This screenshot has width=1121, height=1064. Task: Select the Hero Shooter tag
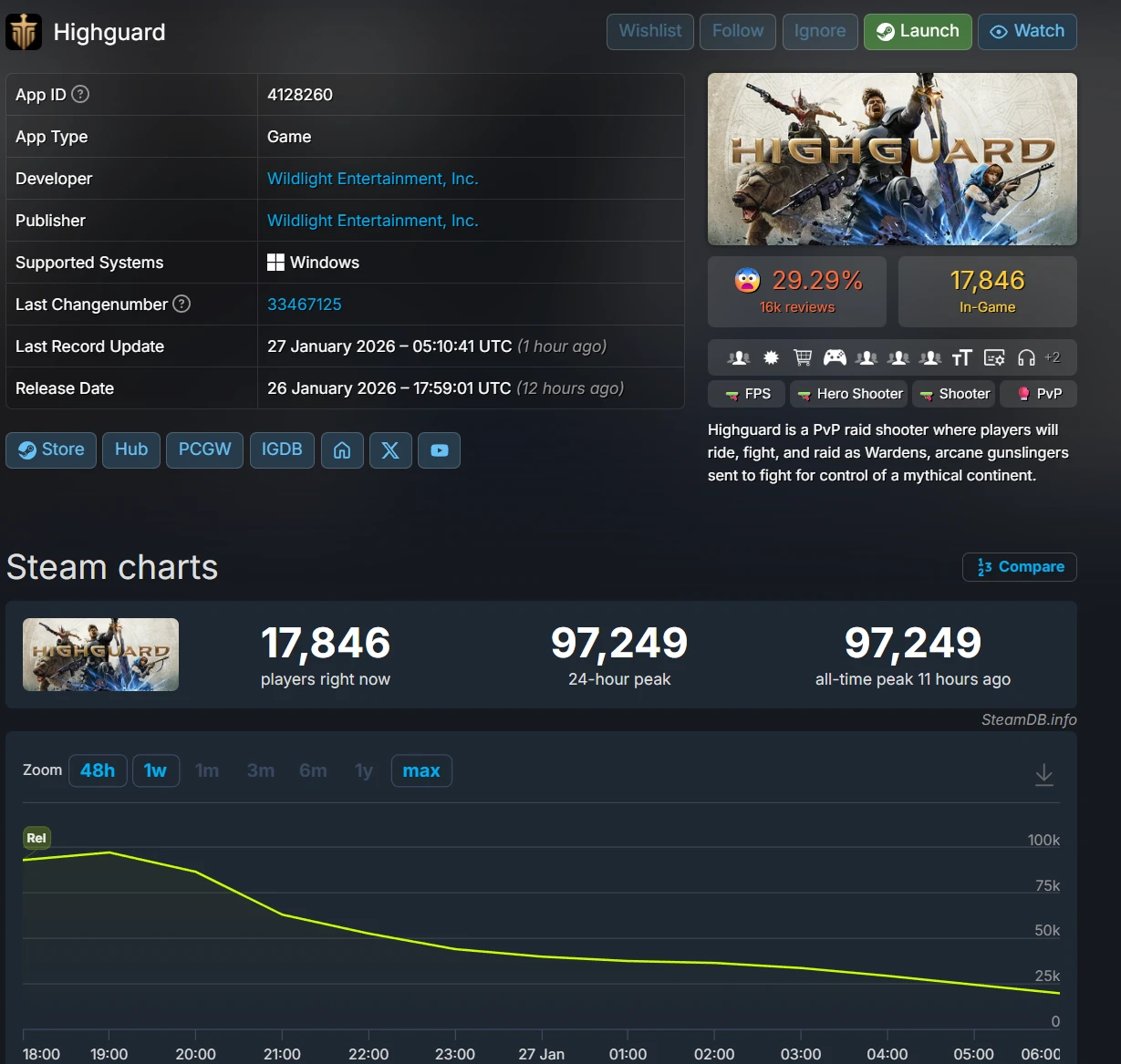849,394
